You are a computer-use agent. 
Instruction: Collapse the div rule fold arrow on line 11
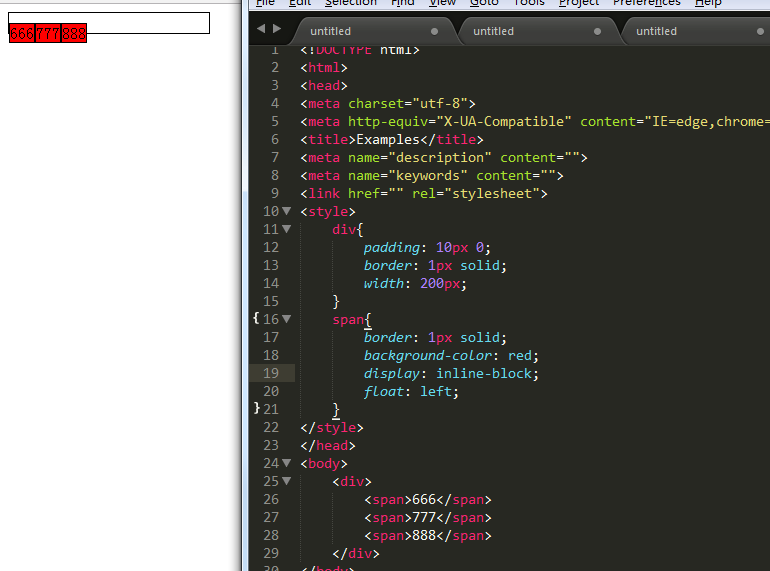pyautogui.click(x=287, y=229)
